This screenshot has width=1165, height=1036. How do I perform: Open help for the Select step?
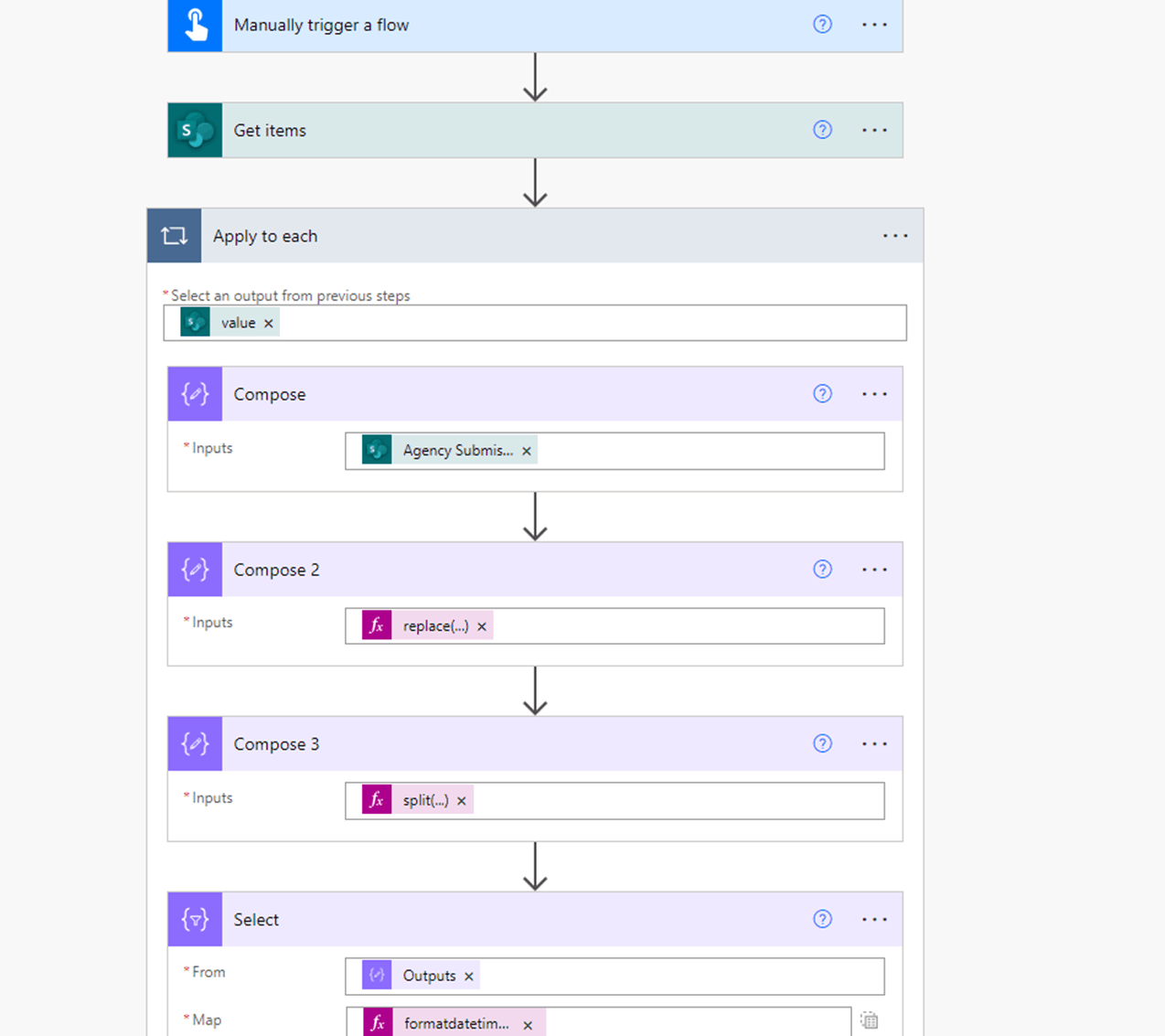[822, 919]
